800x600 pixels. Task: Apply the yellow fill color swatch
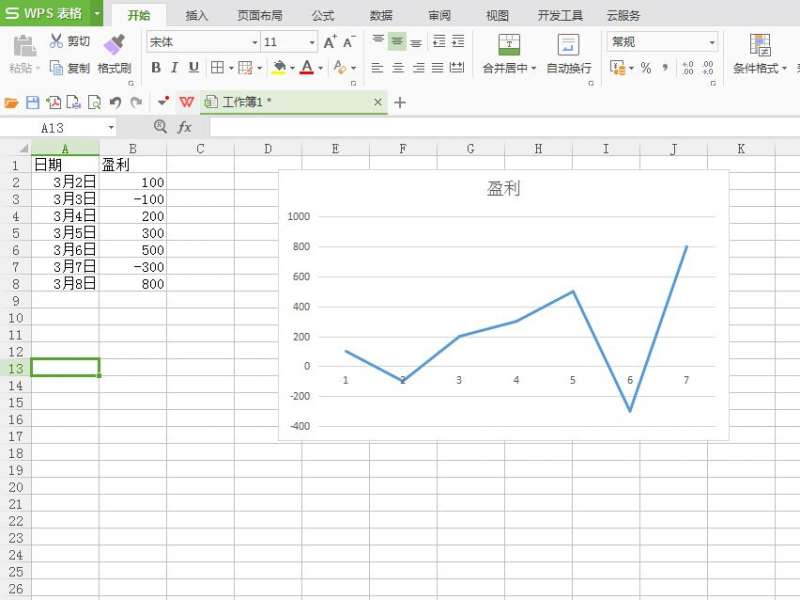point(279,68)
